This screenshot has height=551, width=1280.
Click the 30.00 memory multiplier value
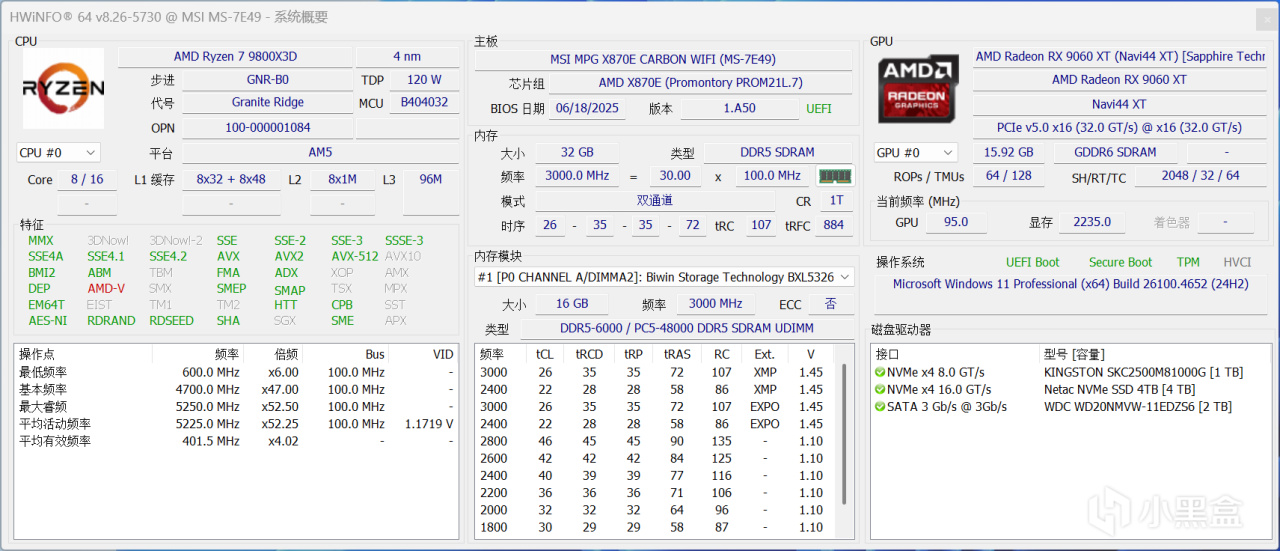click(675, 175)
